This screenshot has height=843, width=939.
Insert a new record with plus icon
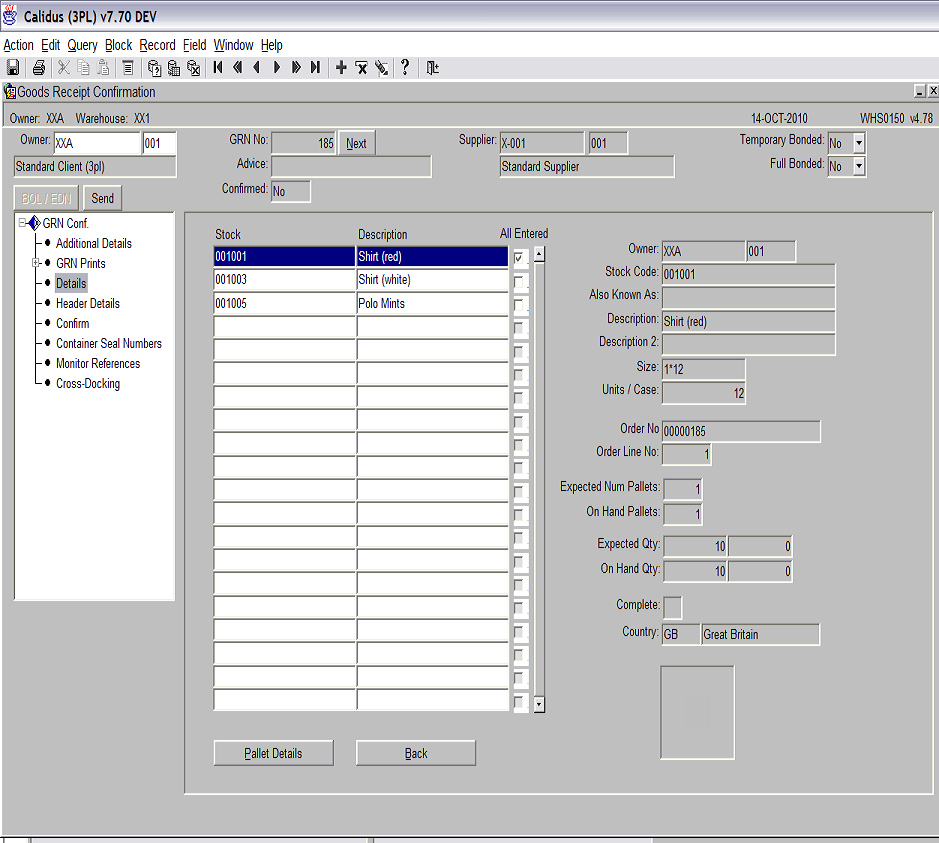point(341,68)
